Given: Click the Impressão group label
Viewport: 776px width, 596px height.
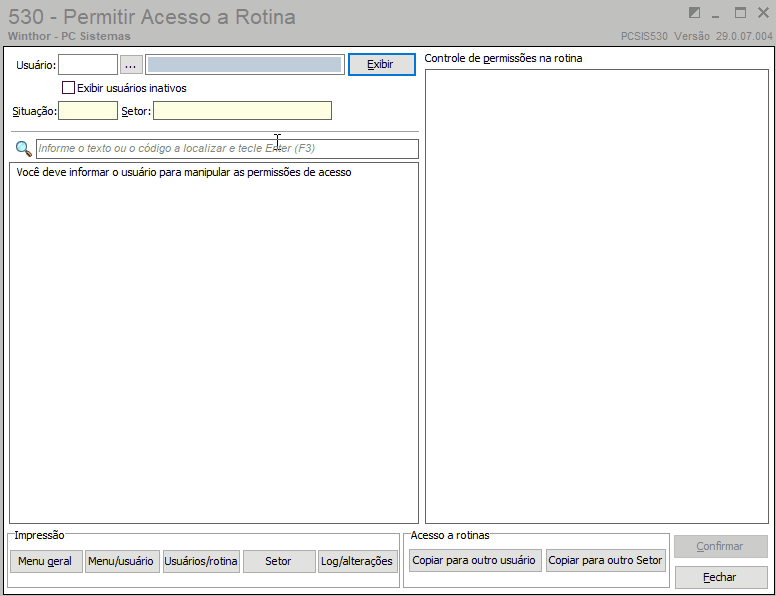Looking at the screenshot, I should pyautogui.click(x=39, y=535).
